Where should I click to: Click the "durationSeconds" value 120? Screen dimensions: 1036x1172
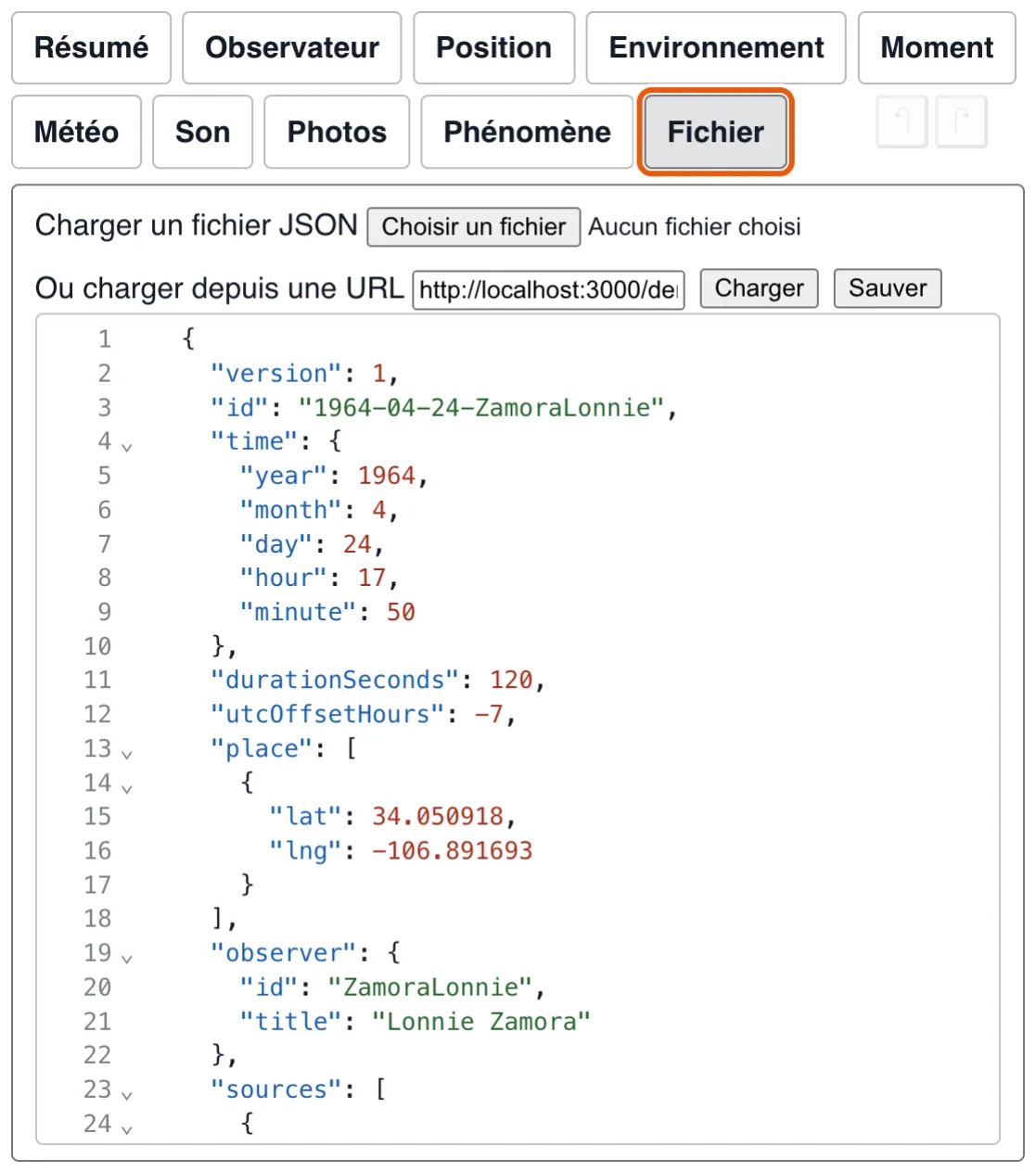pos(511,680)
